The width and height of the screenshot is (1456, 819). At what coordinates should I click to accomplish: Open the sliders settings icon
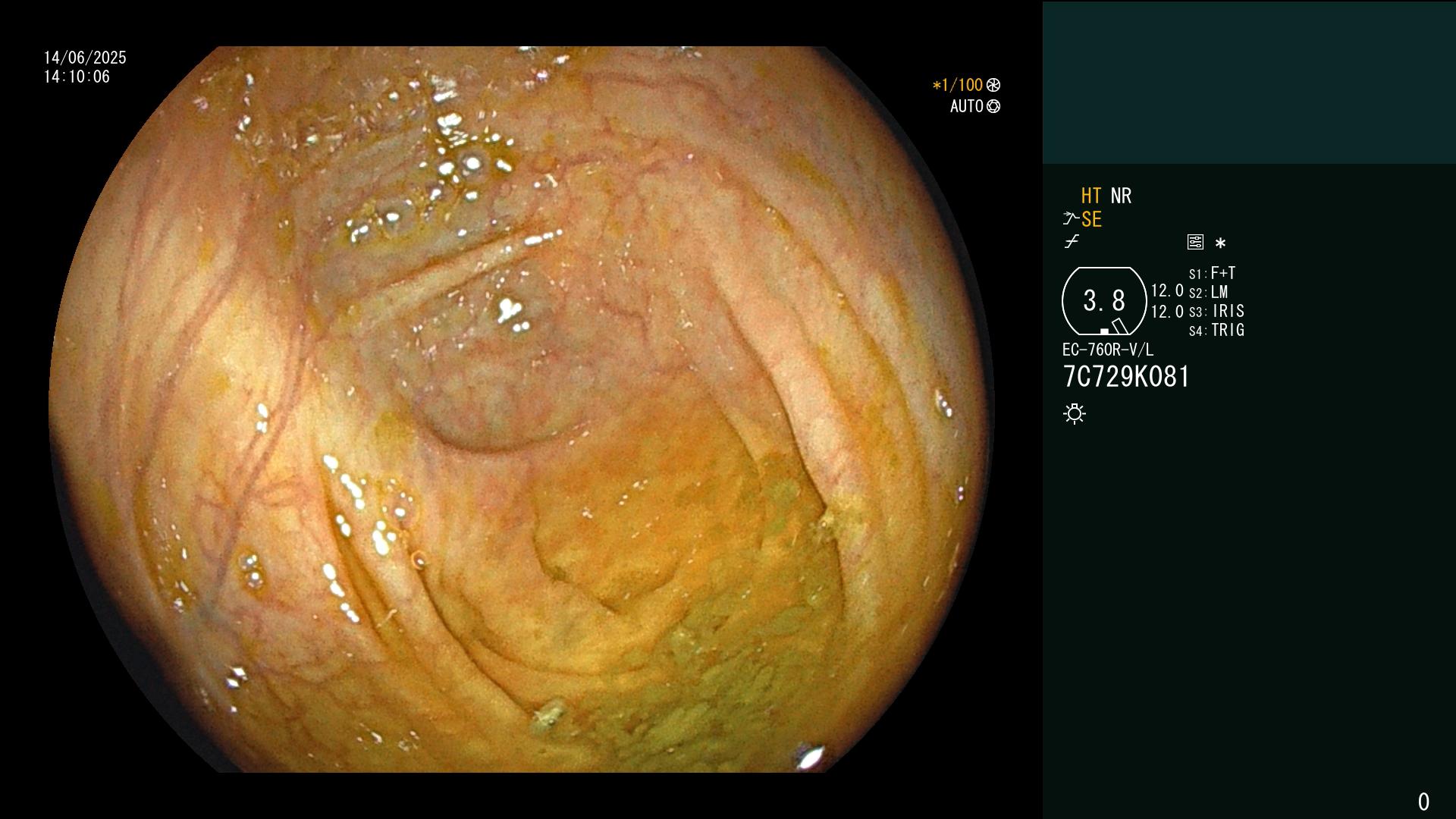(1195, 242)
